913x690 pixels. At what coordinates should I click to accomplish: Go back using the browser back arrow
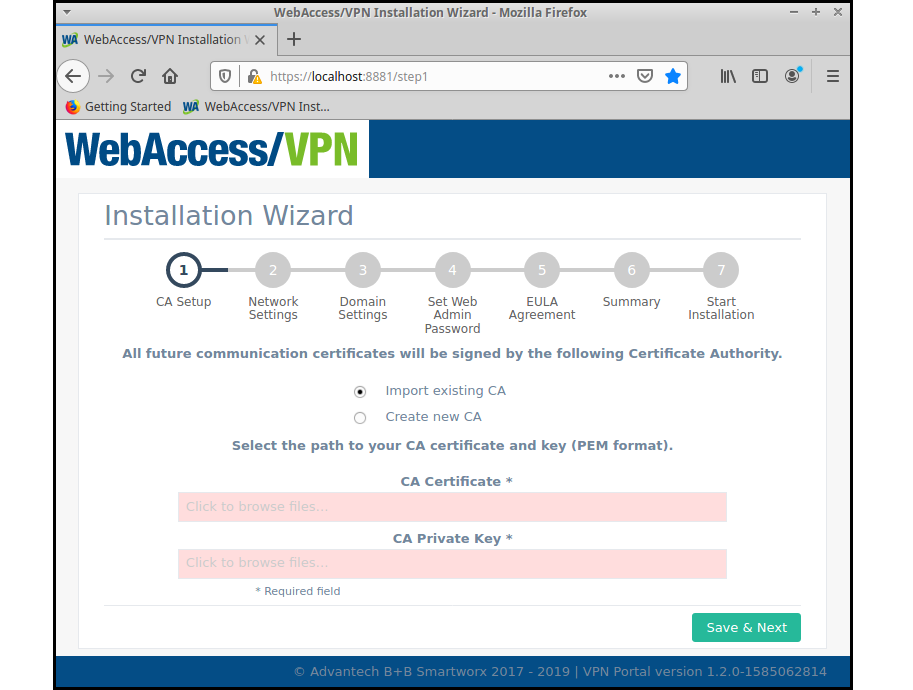pos(73,76)
